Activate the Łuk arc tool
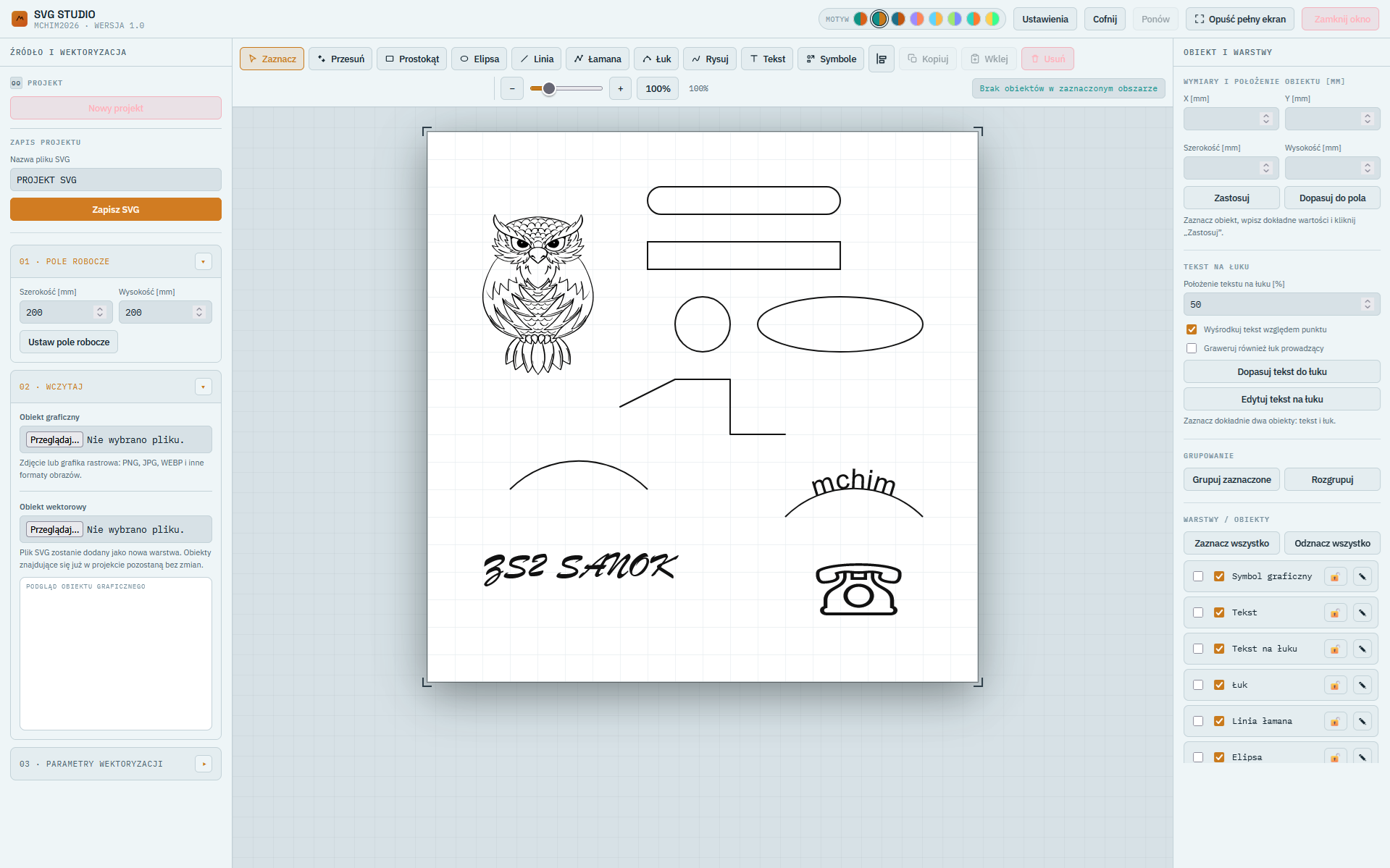 click(x=656, y=59)
